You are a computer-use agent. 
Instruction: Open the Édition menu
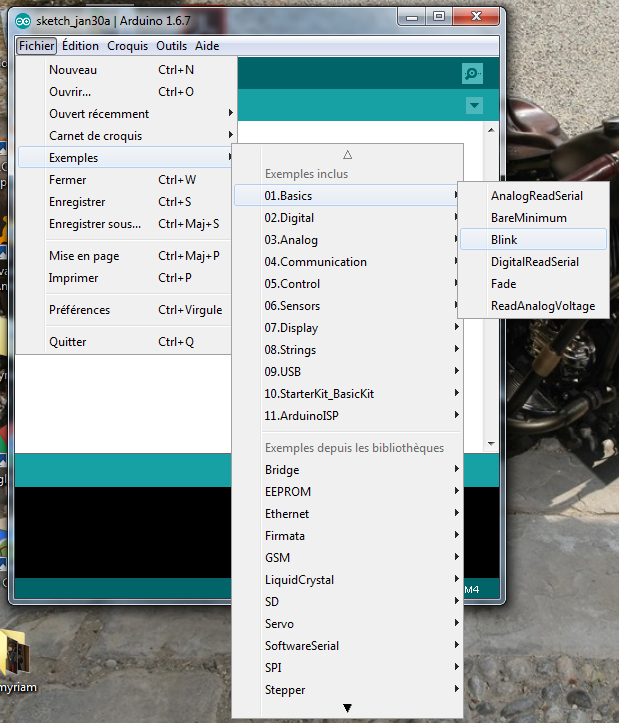click(x=80, y=46)
